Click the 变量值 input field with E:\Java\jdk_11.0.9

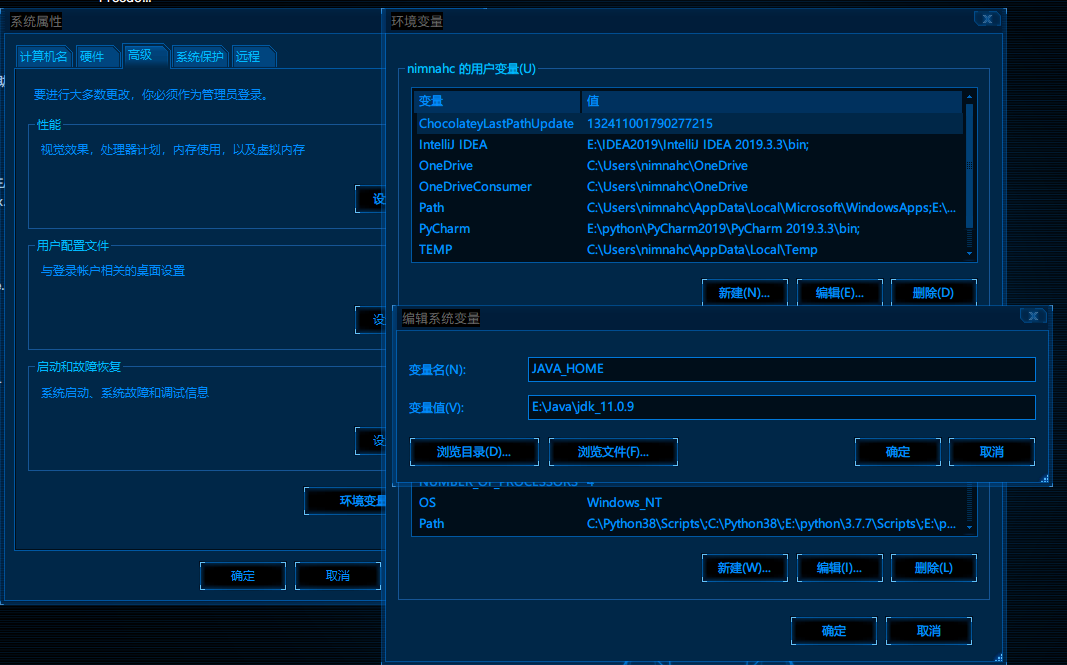coord(781,407)
